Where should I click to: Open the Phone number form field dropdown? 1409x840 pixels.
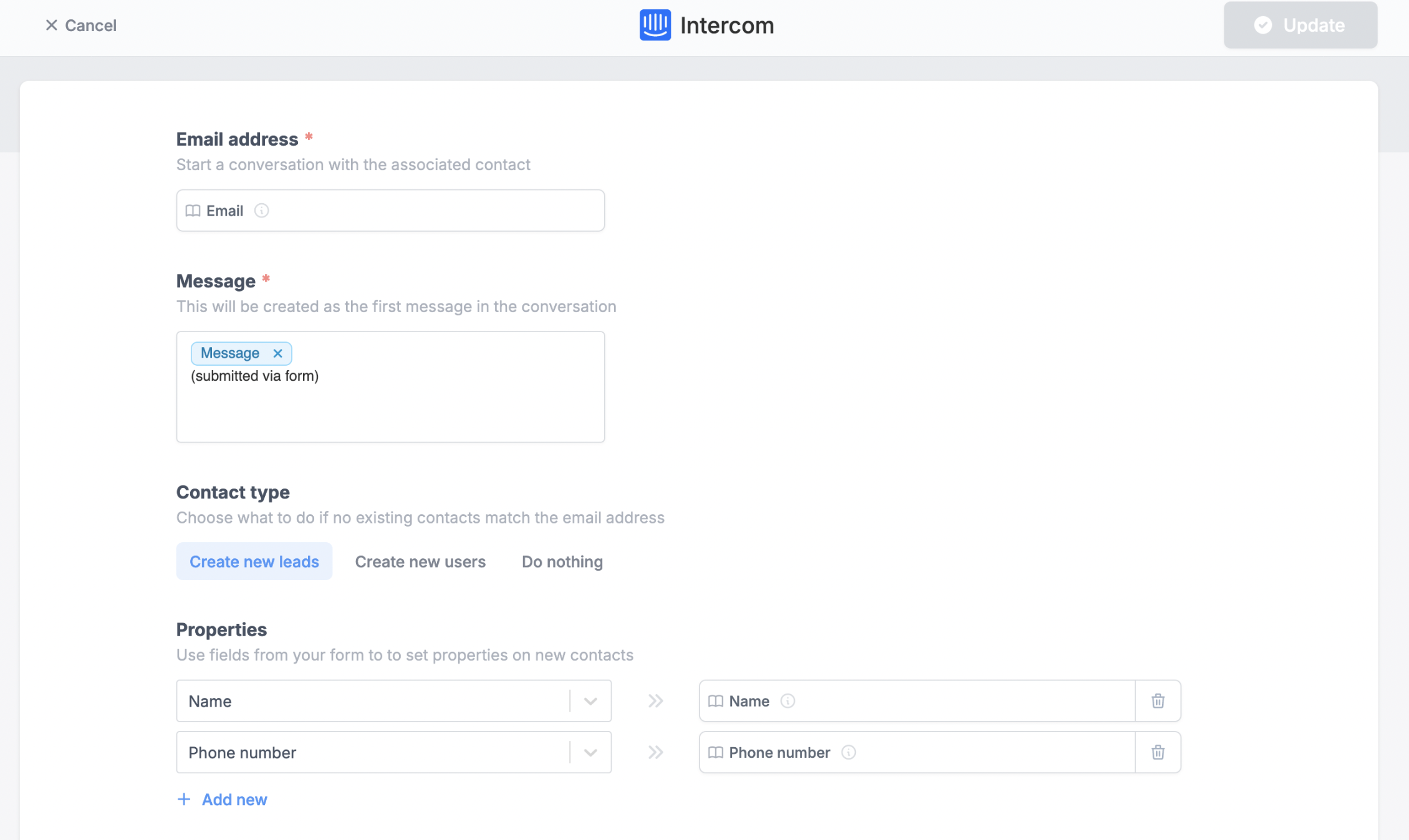click(x=590, y=752)
